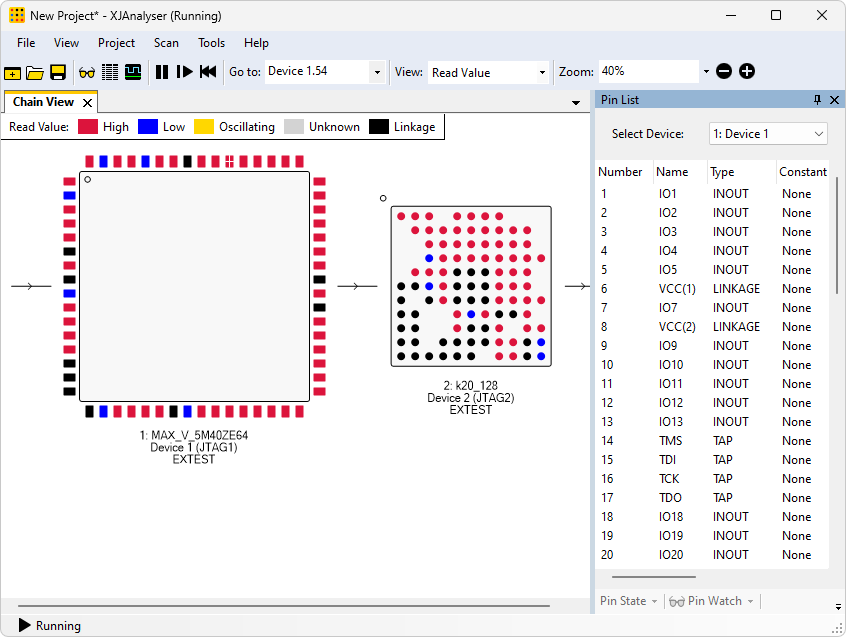Image resolution: width=846 pixels, height=637 pixels.
Task: Click the single step scan icon
Action: (x=184, y=72)
